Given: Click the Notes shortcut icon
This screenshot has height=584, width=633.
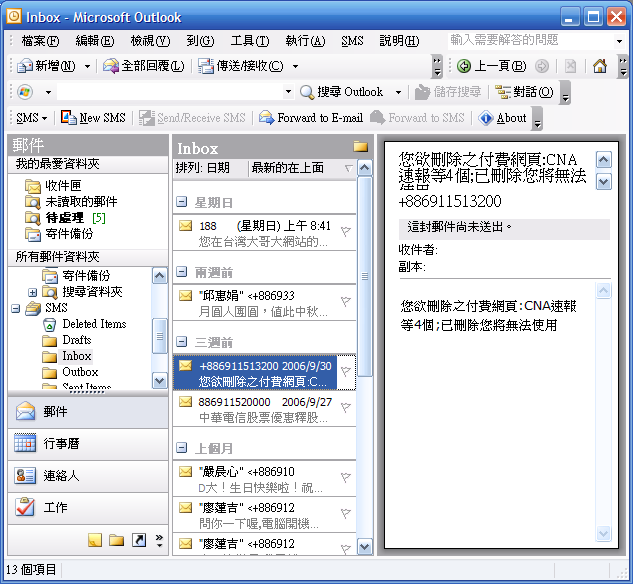Looking at the screenshot, I should coord(95,540).
